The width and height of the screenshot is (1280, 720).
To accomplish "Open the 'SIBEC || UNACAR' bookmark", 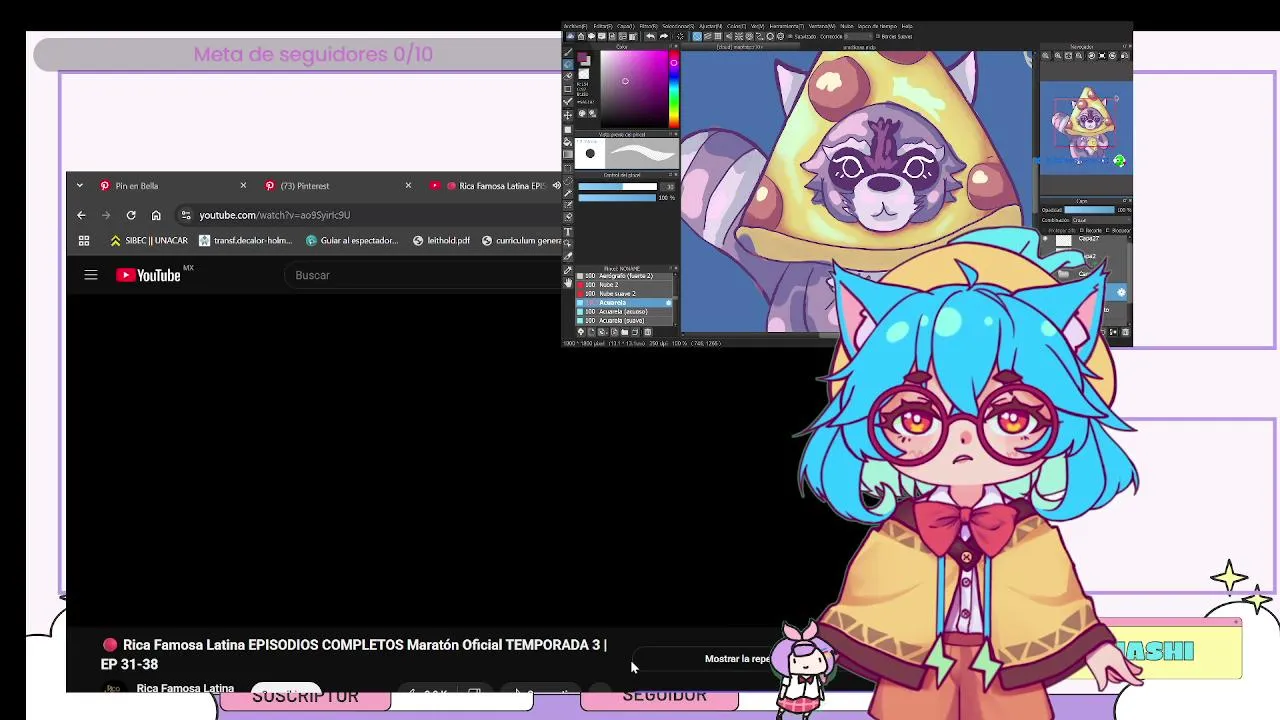I will (x=149, y=241).
